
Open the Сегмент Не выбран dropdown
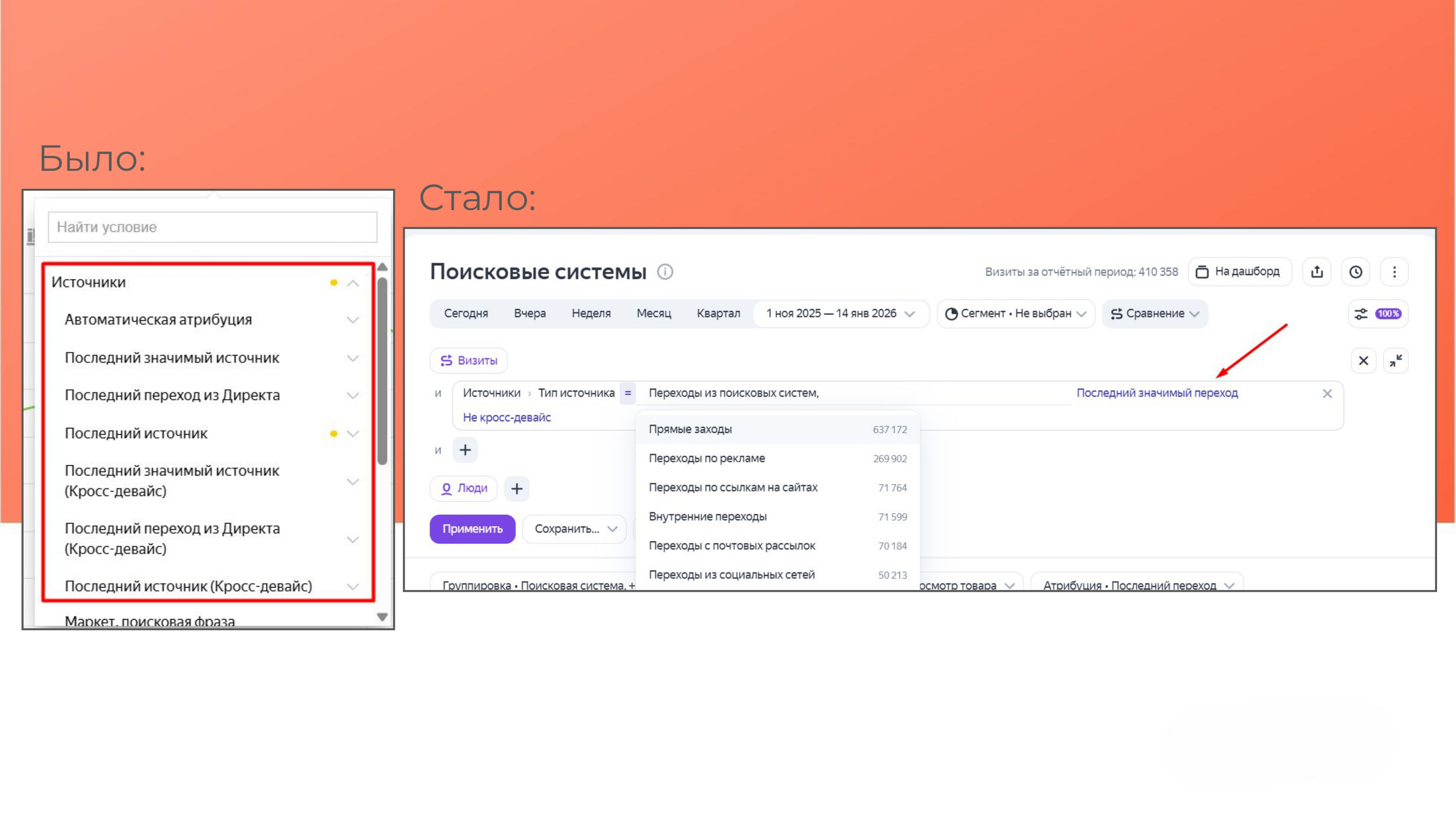coord(1015,314)
